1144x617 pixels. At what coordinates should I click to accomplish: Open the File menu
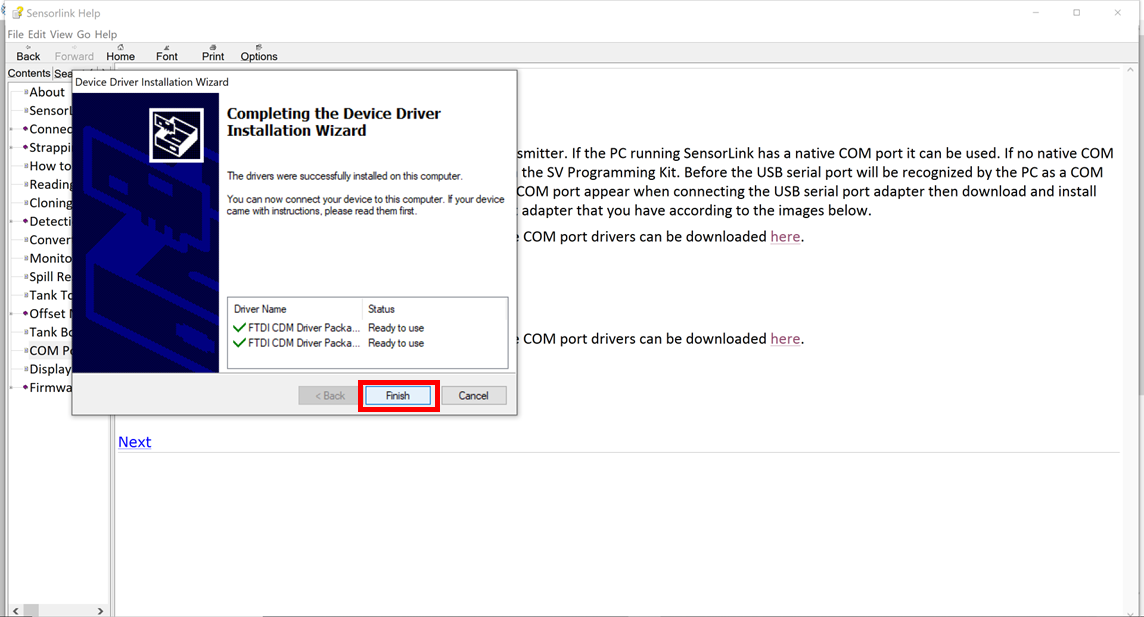pyautogui.click(x=15, y=34)
